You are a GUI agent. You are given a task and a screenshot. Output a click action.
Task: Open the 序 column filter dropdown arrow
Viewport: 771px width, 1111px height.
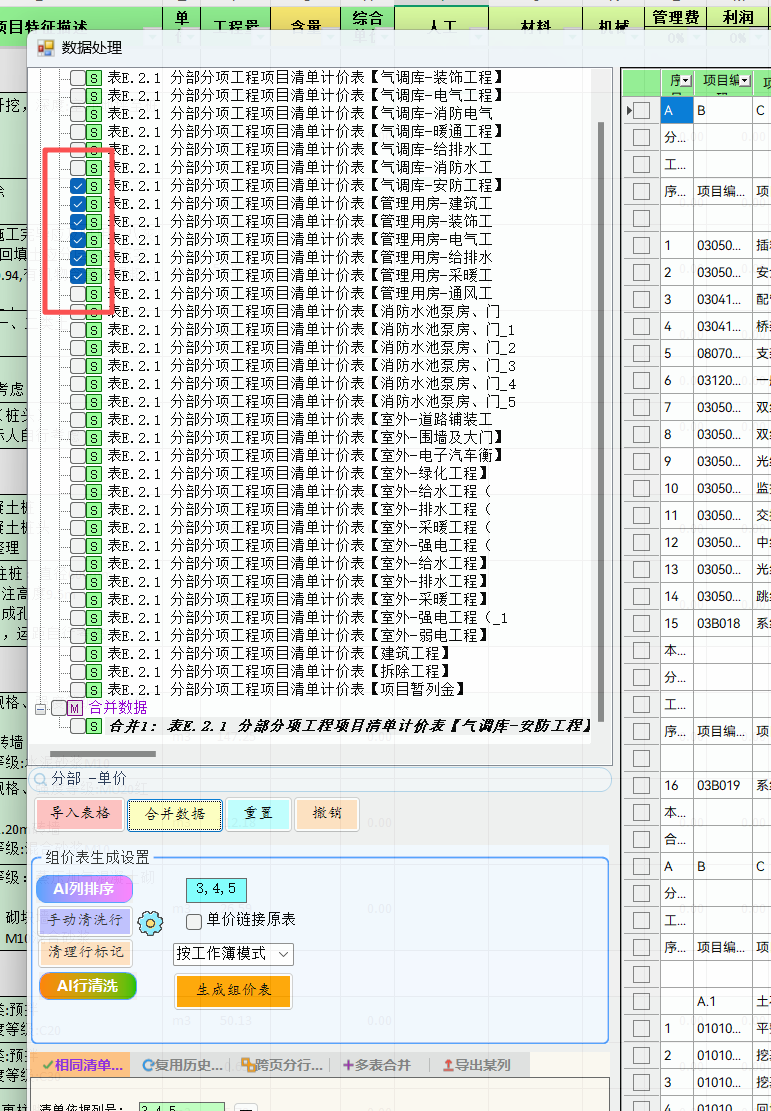pos(686,81)
